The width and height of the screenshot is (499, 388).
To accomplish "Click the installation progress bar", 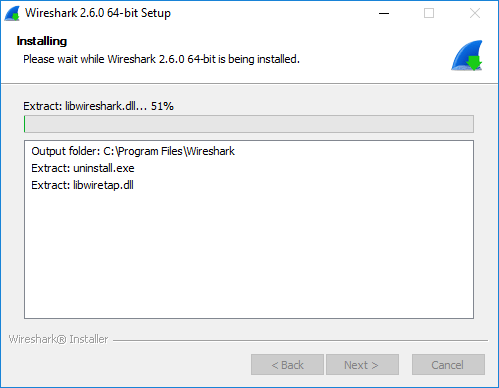I will [249, 124].
